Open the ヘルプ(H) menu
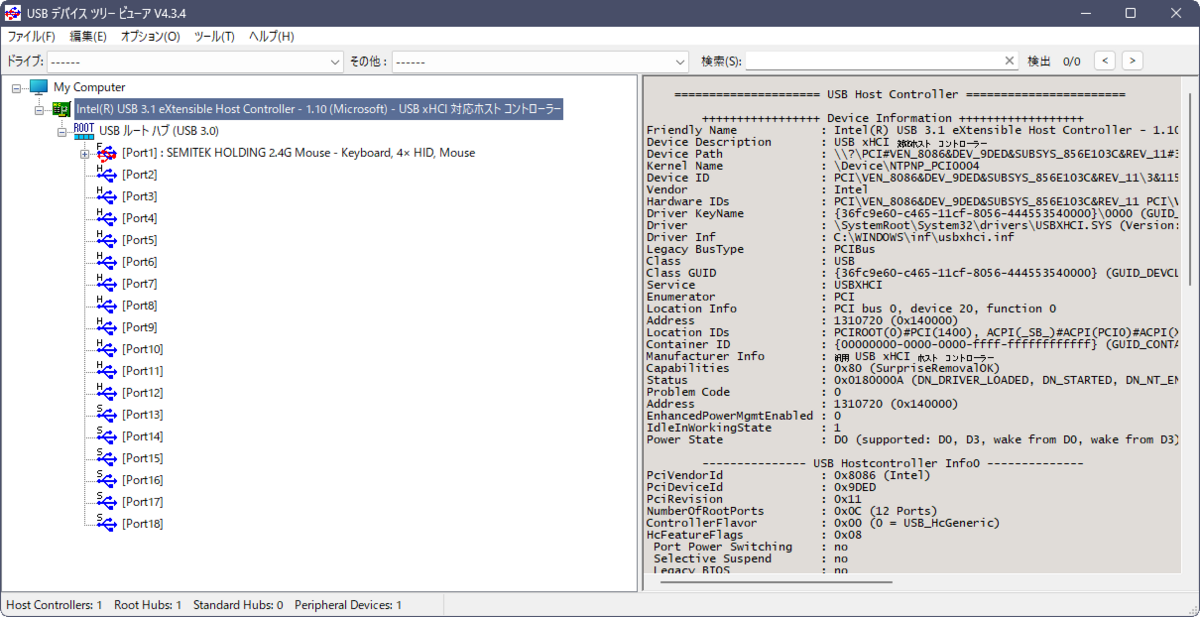Screen dimensions: 1200x617 (x=271, y=37)
